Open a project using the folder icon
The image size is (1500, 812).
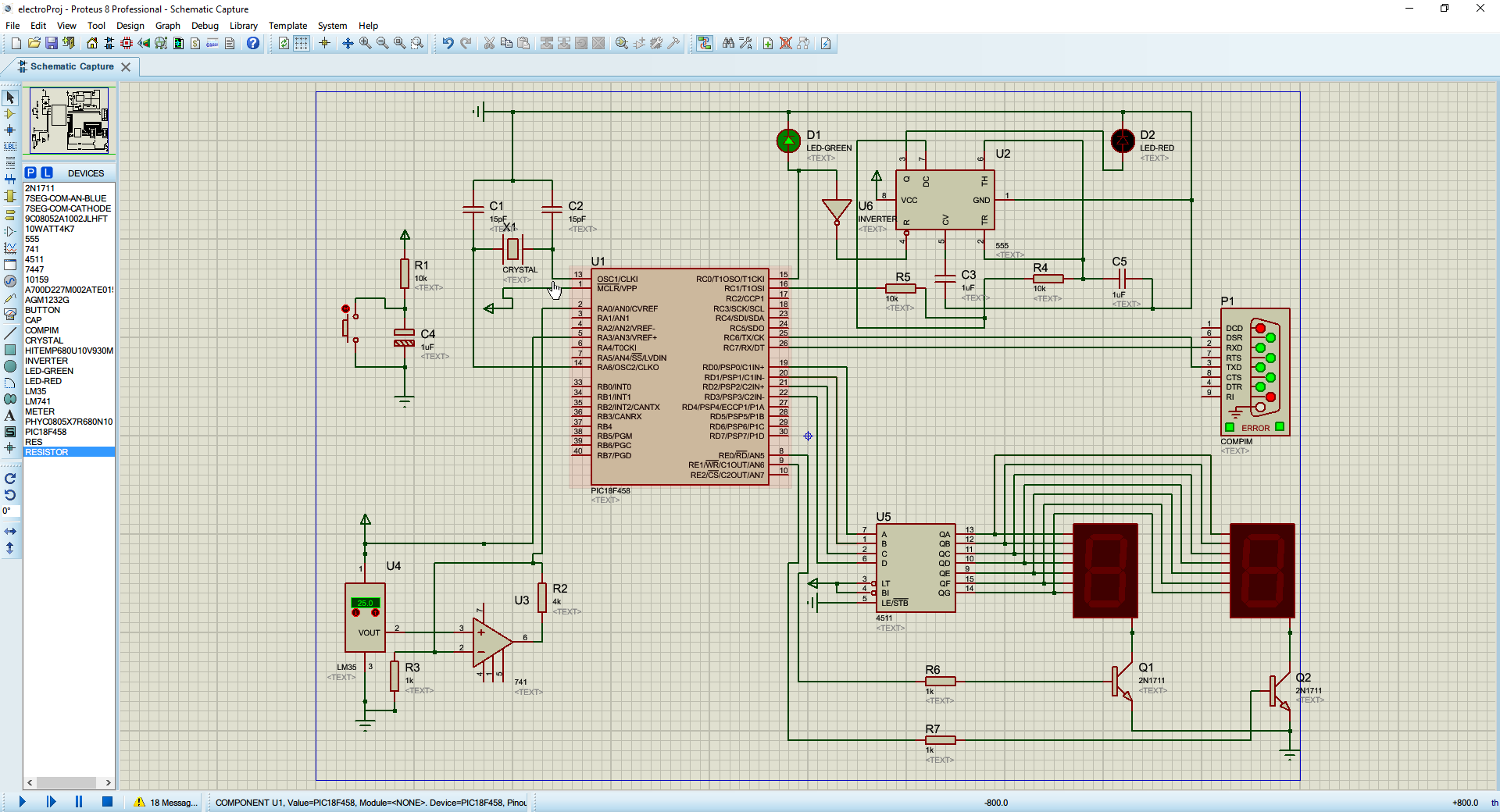[x=34, y=44]
